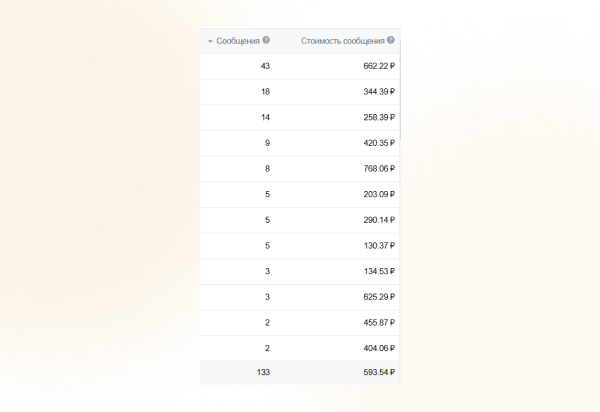Toggle the sort arrow before Сообщения
Image resolution: width=600 pixels, height=412 pixels.
(x=210, y=42)
